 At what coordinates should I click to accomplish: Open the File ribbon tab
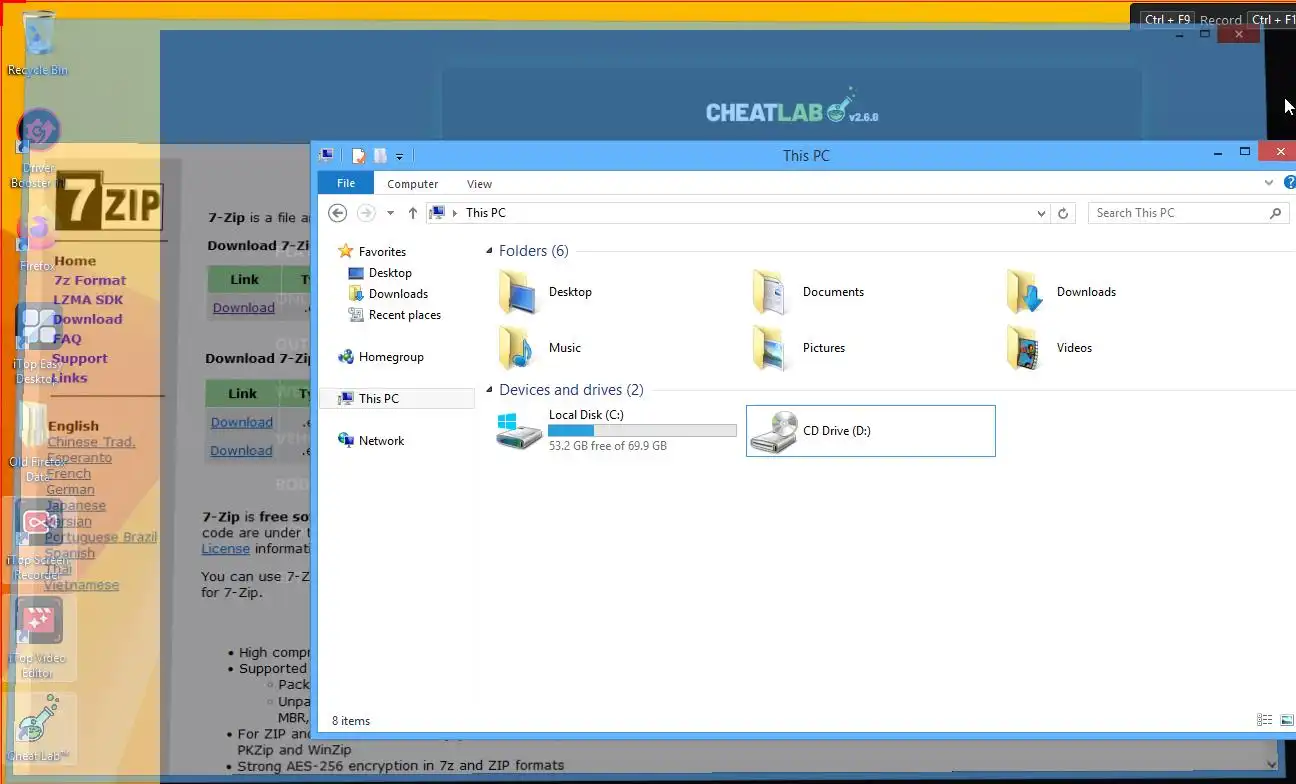(346, 183)
